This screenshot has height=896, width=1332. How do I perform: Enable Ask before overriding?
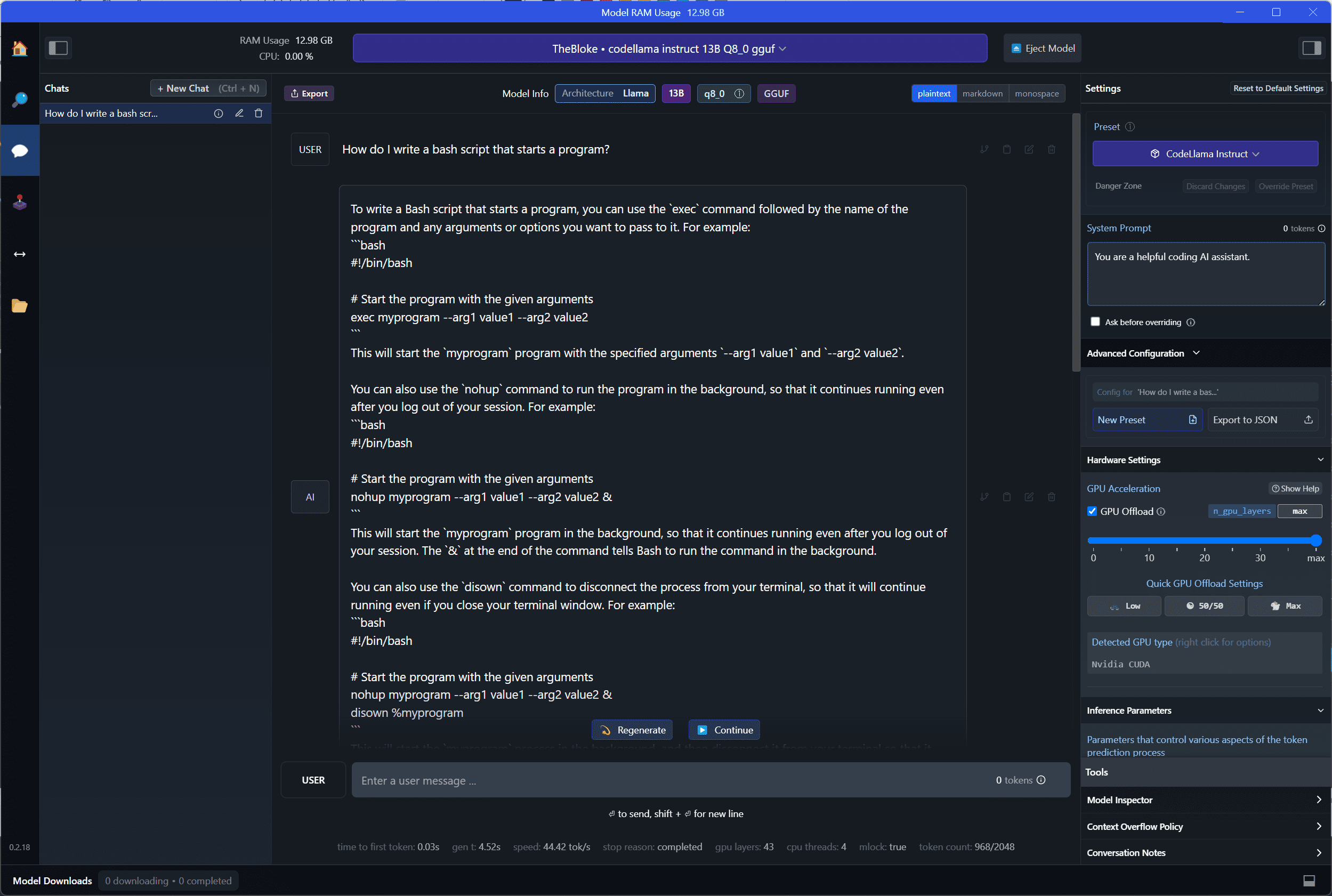click(x=1095, y=322)
